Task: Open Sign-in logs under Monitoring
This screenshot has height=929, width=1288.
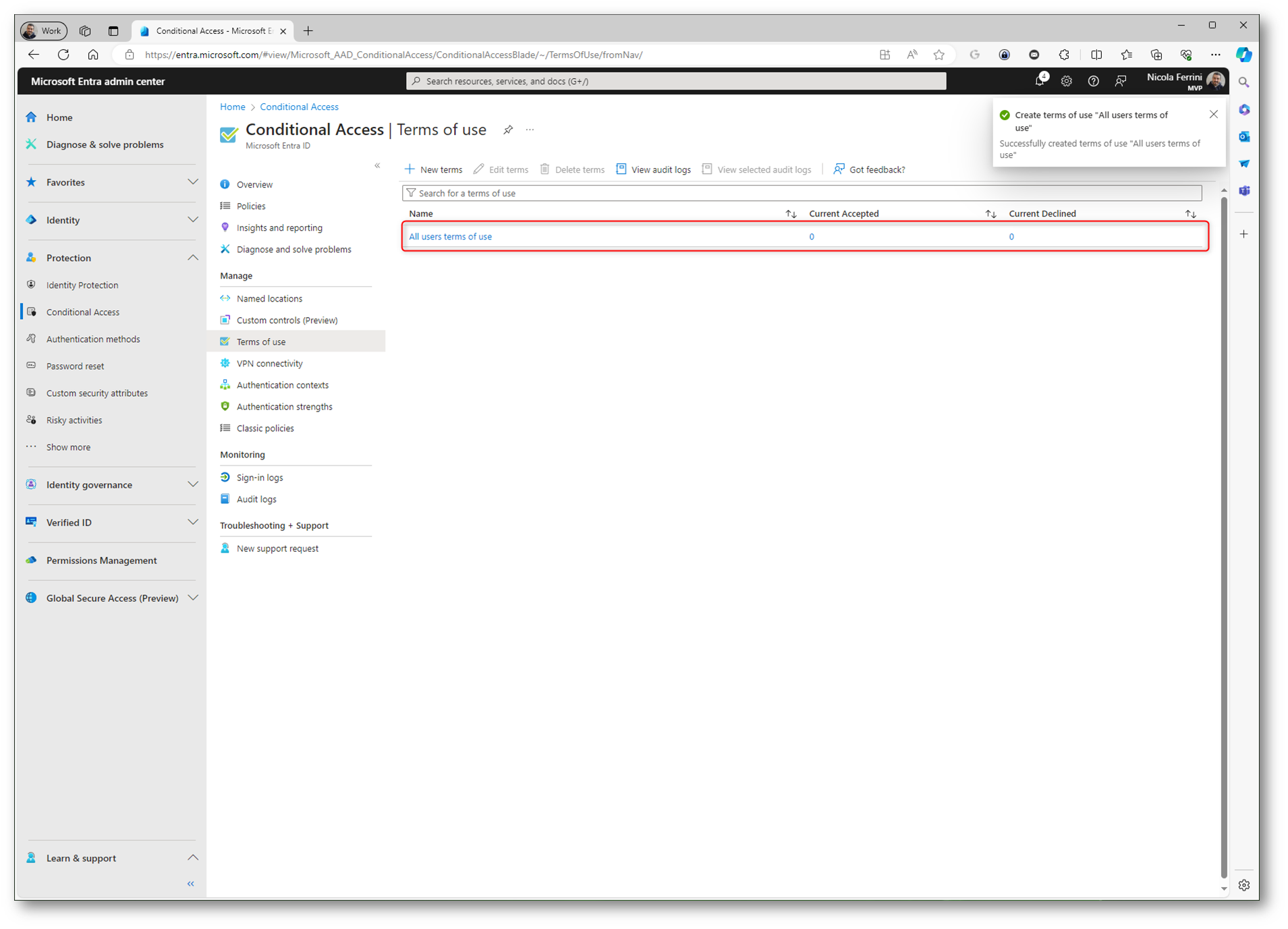Action: (260, 478)
